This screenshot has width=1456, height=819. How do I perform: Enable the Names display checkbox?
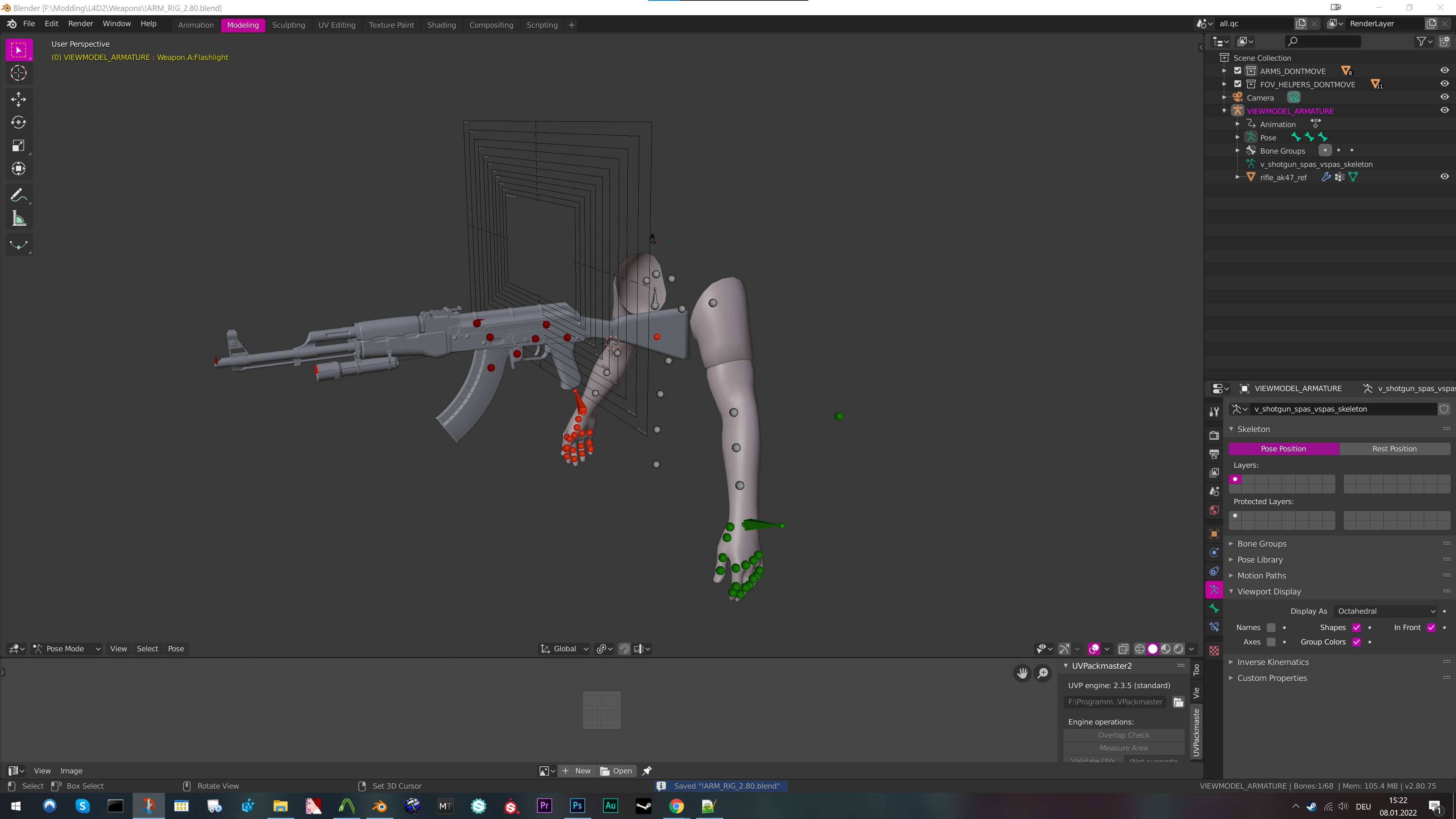tap(1271, 627)
